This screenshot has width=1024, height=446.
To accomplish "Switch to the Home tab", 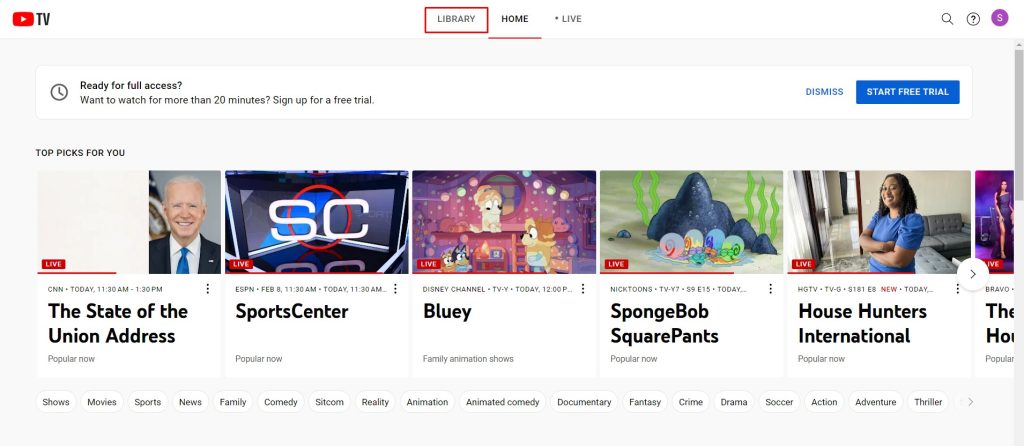I will pos(515,19).
